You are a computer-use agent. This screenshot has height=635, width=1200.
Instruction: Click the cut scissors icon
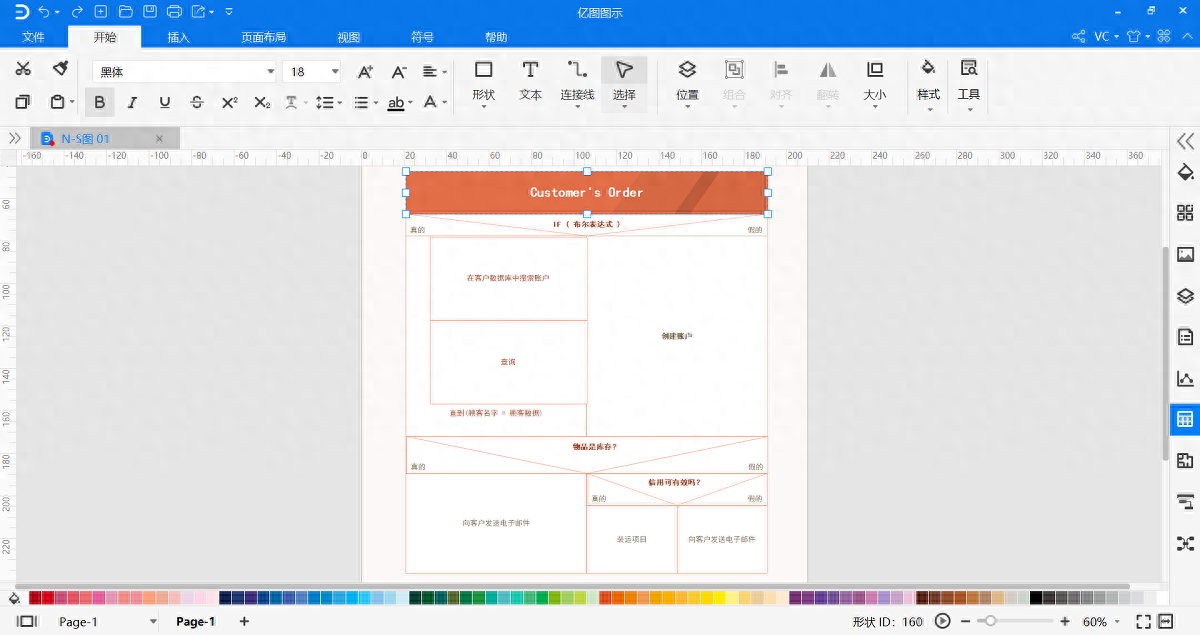[24, 68]
